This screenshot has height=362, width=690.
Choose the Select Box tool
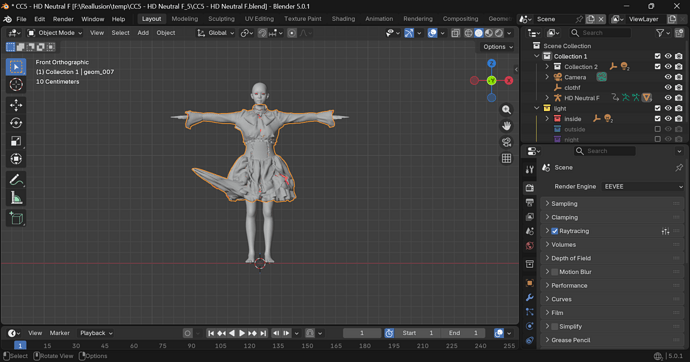[16, 67]
